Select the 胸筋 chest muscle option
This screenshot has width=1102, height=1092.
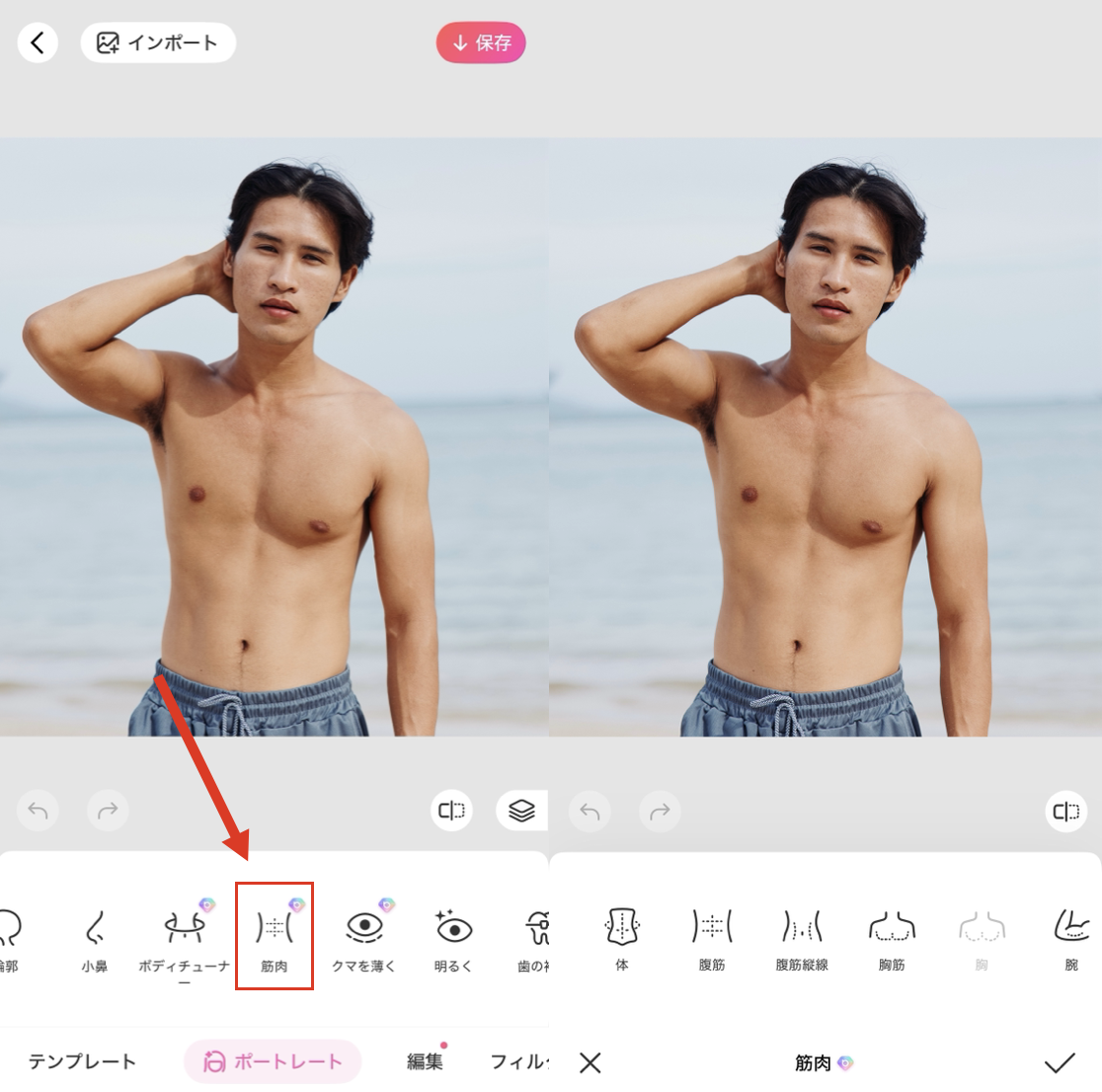(892, 935)
